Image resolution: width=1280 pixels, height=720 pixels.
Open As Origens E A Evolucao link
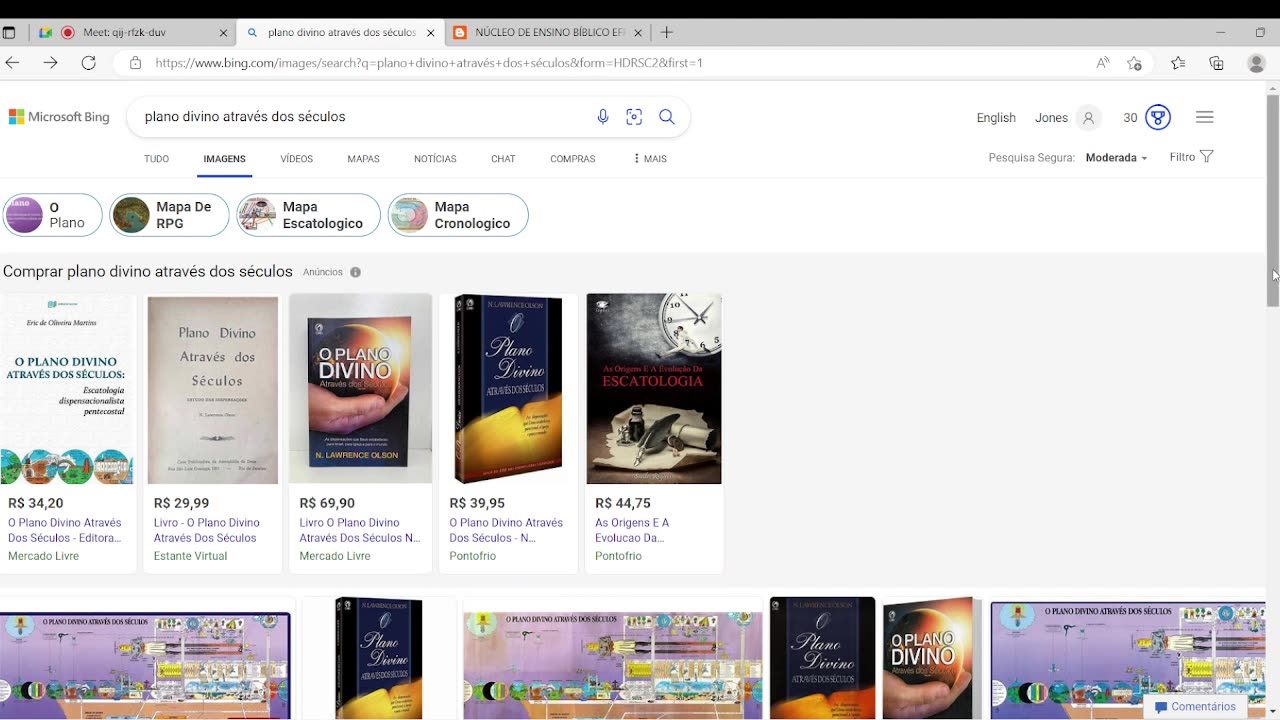pyautogui.click(x=632, y=530)
